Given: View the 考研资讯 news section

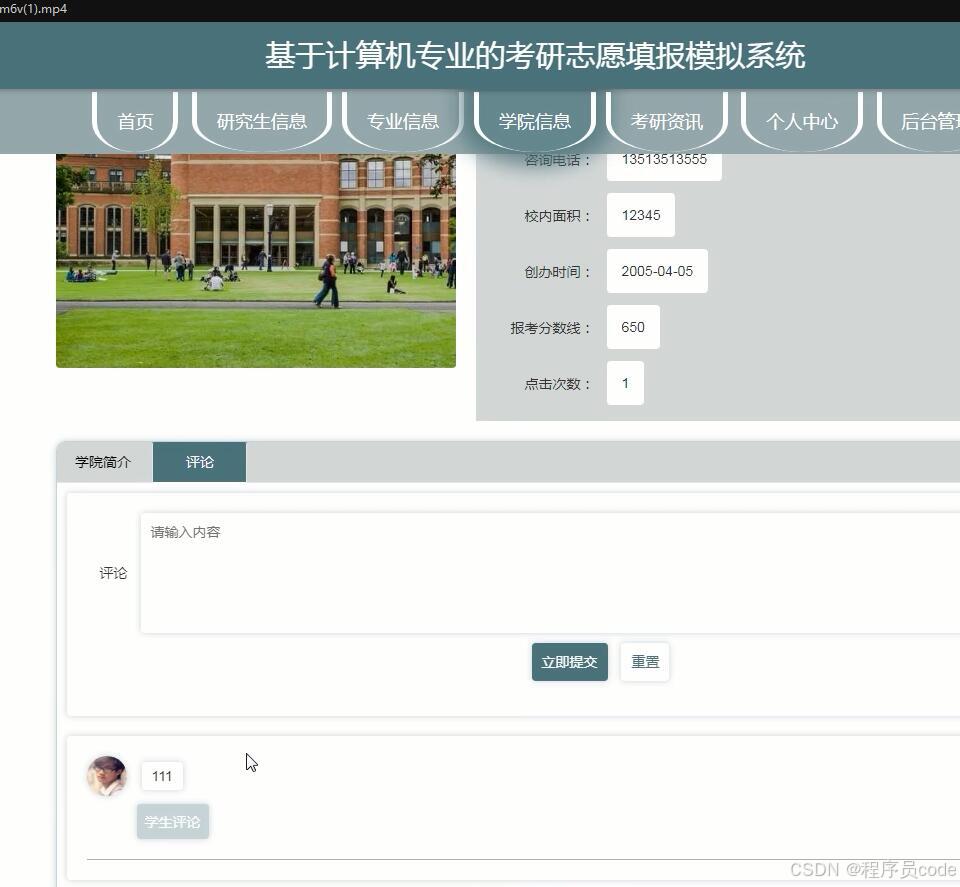Looking at the screenshot, I should click(669, 121).
